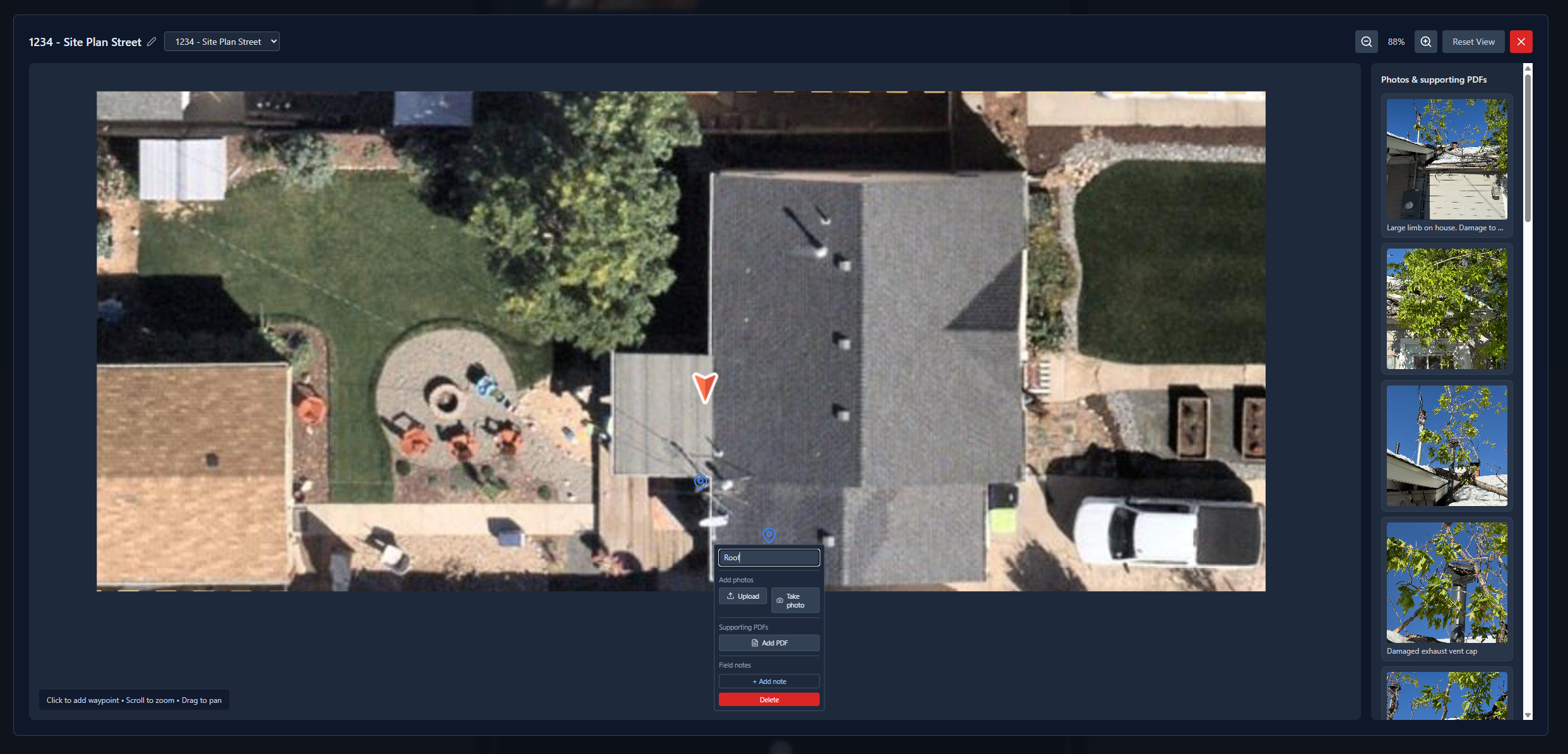Open the third thumbnail with branch over roof
Screen dimensions: 1568x754
[x=1447, y=445]
